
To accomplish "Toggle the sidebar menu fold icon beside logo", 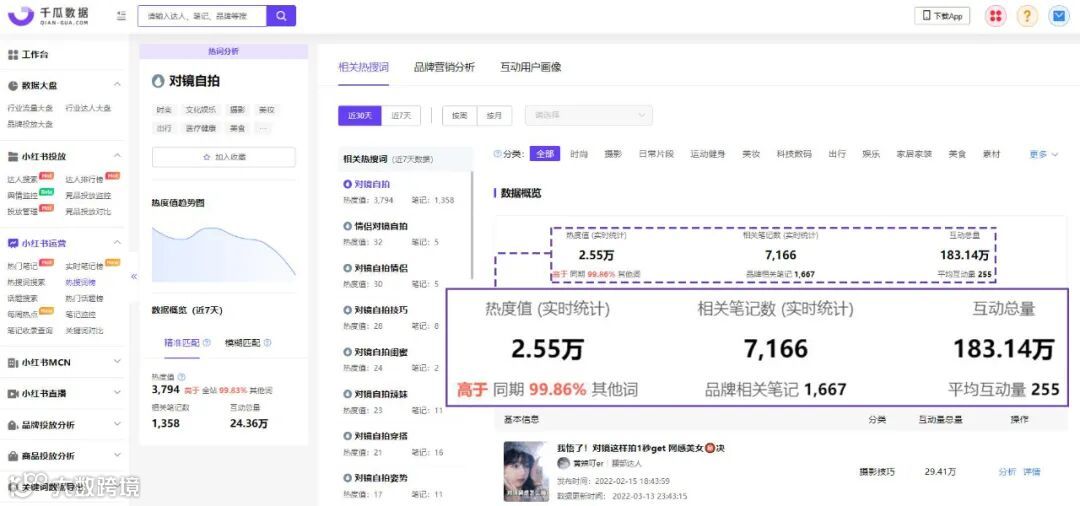I will [x=121, y=15].
